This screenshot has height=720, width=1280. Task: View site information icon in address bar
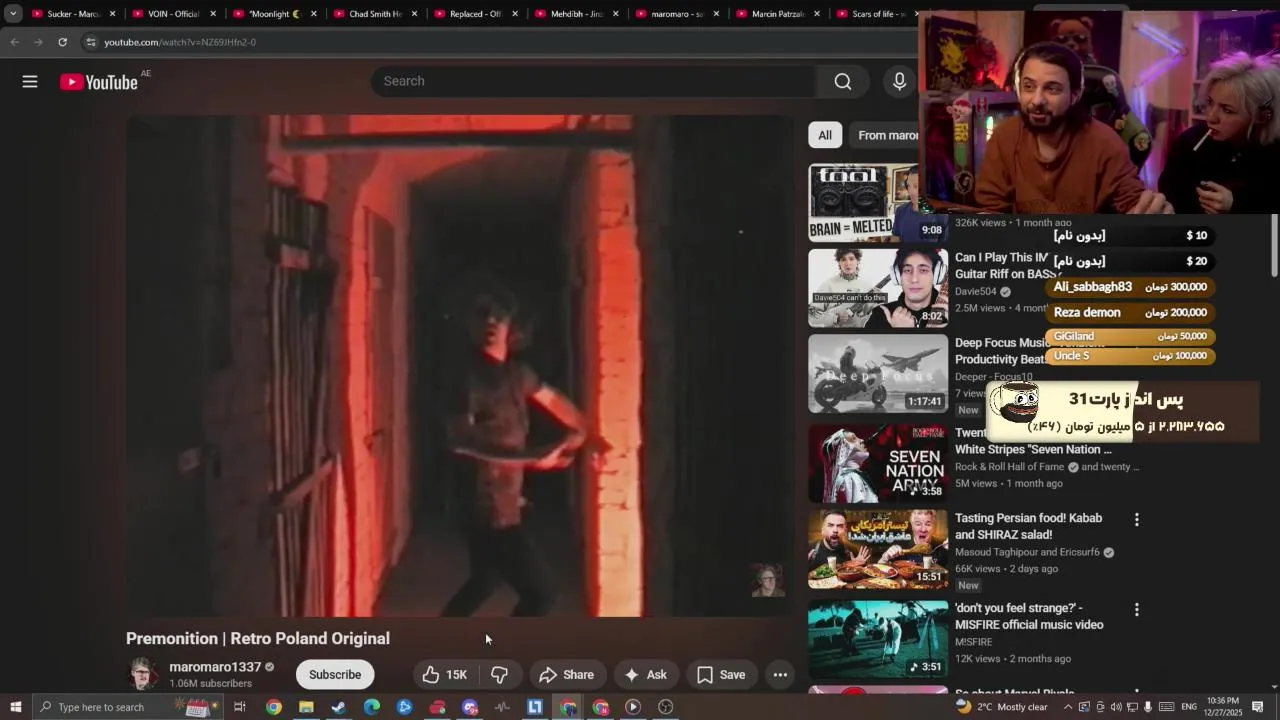91,42
